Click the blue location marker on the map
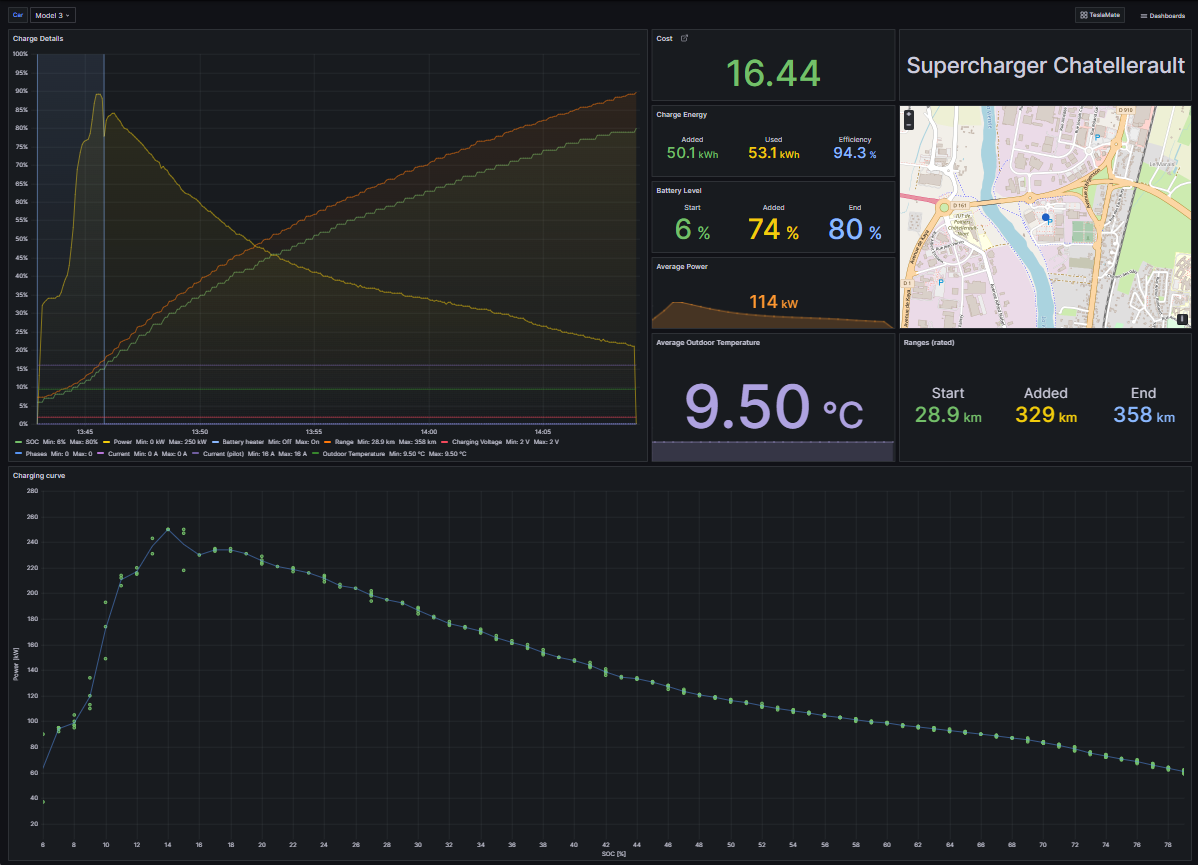The image size is (1198, 865). (x=1046, y=218)
